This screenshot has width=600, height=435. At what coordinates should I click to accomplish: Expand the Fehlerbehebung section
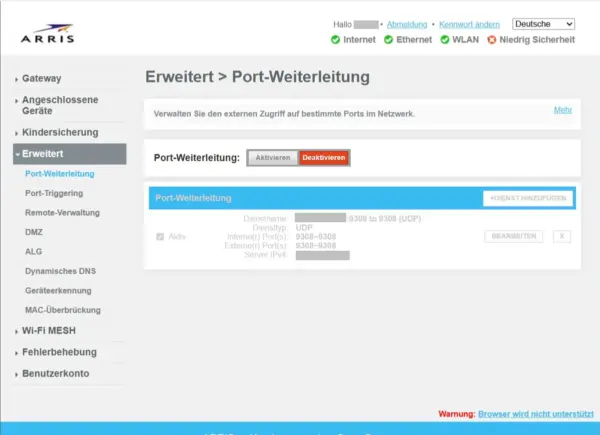point(59,352)
